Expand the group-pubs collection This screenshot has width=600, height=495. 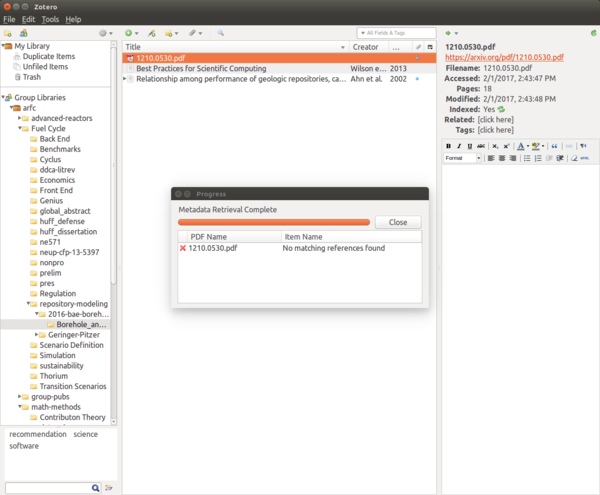pyautogui.click(x=20, y=397)
